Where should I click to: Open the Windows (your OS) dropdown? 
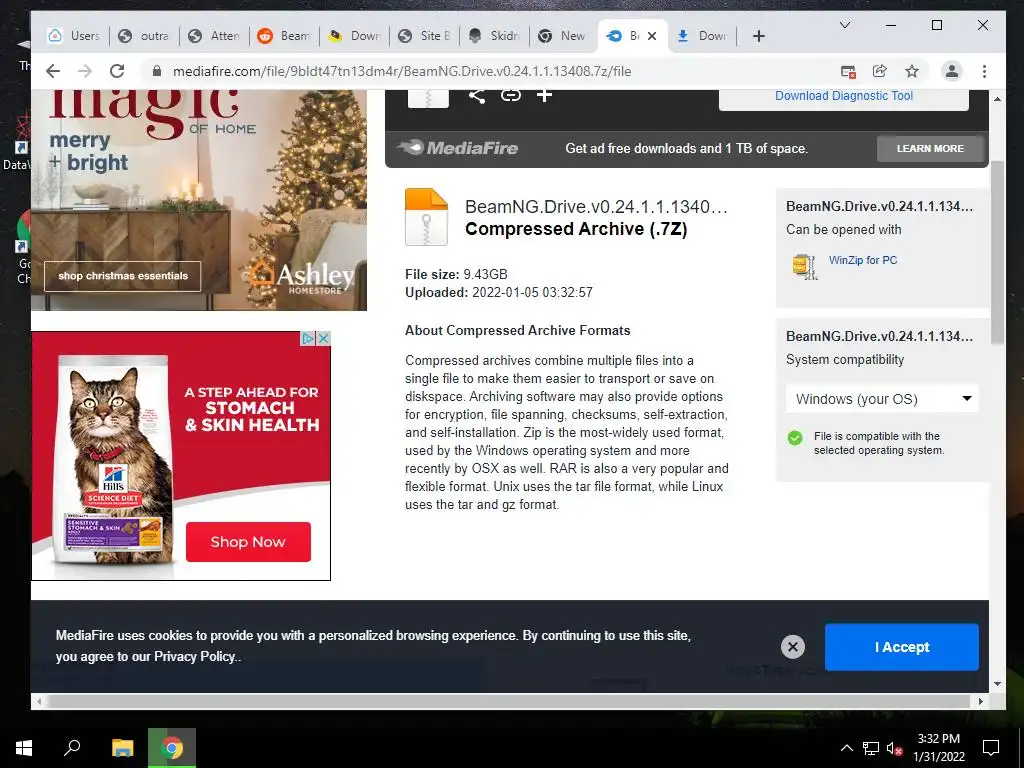882,399
